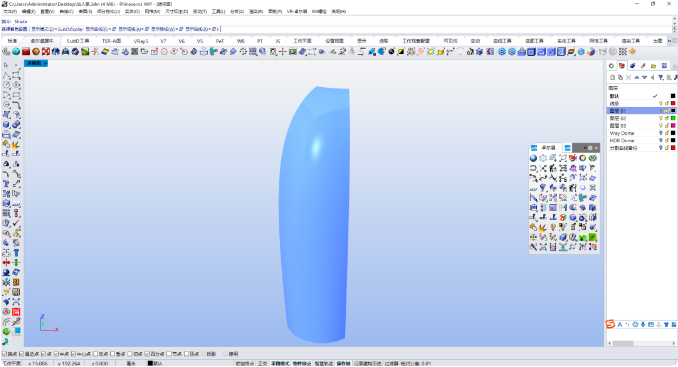Switch to the SubD工具 toolbar tab

(x=78, y=41)
